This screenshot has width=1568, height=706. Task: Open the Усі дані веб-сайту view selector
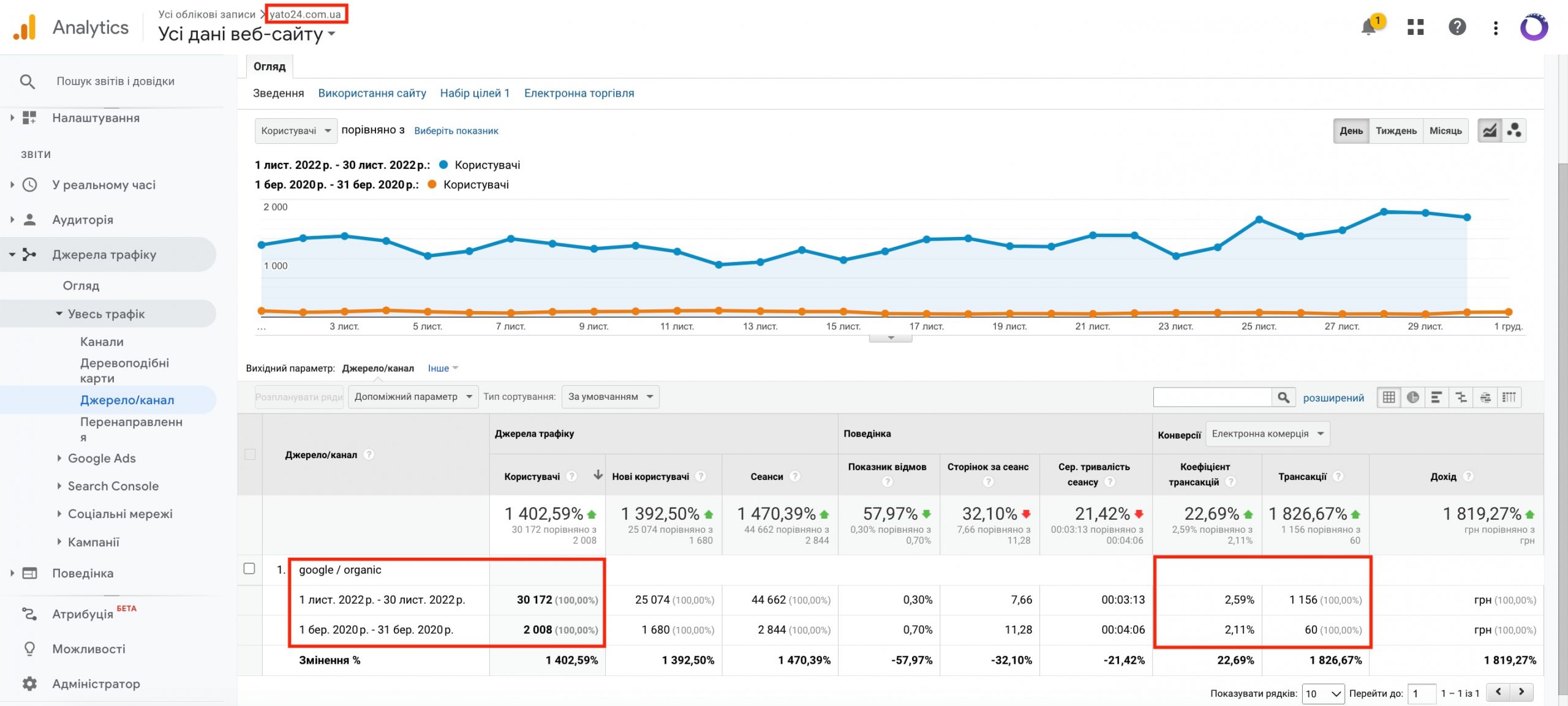(246, 34)
